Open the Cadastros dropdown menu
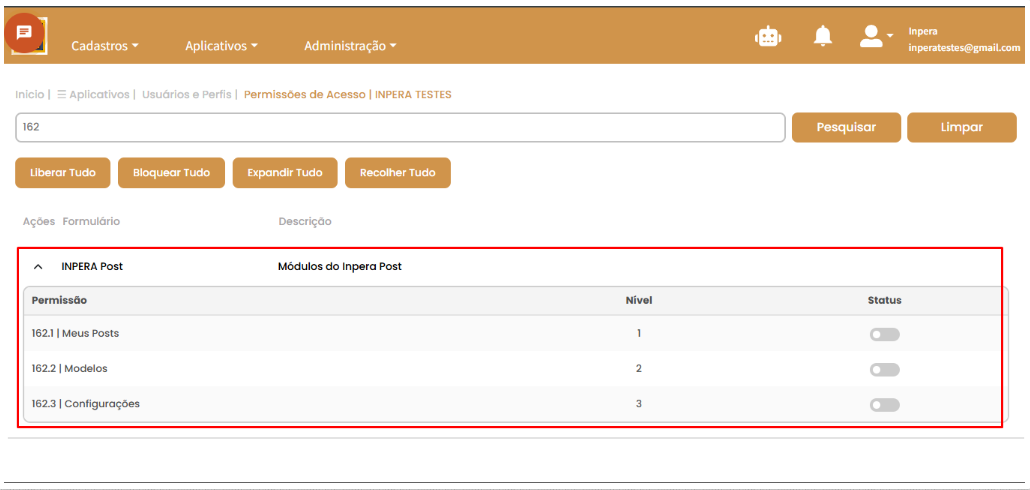 pos(105,46)
